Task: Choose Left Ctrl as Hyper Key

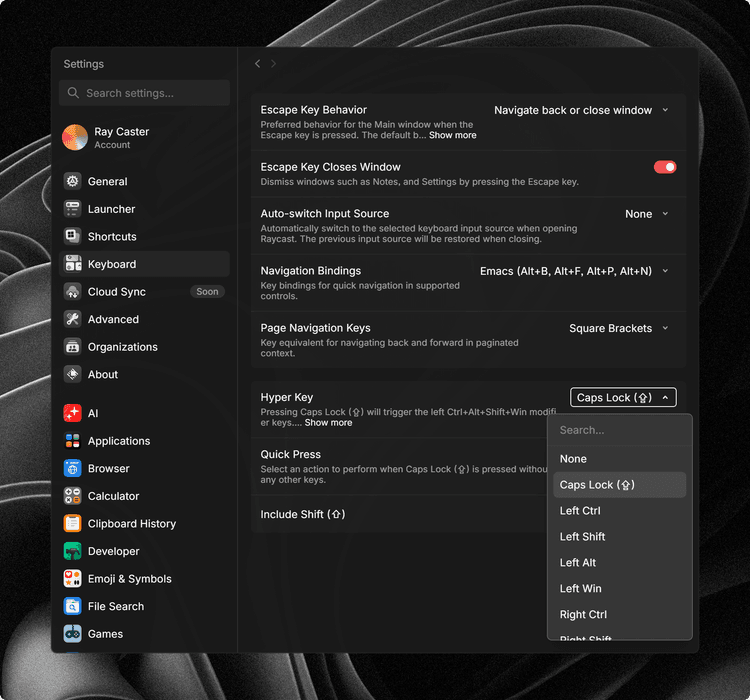Action: tap(619, 511)
